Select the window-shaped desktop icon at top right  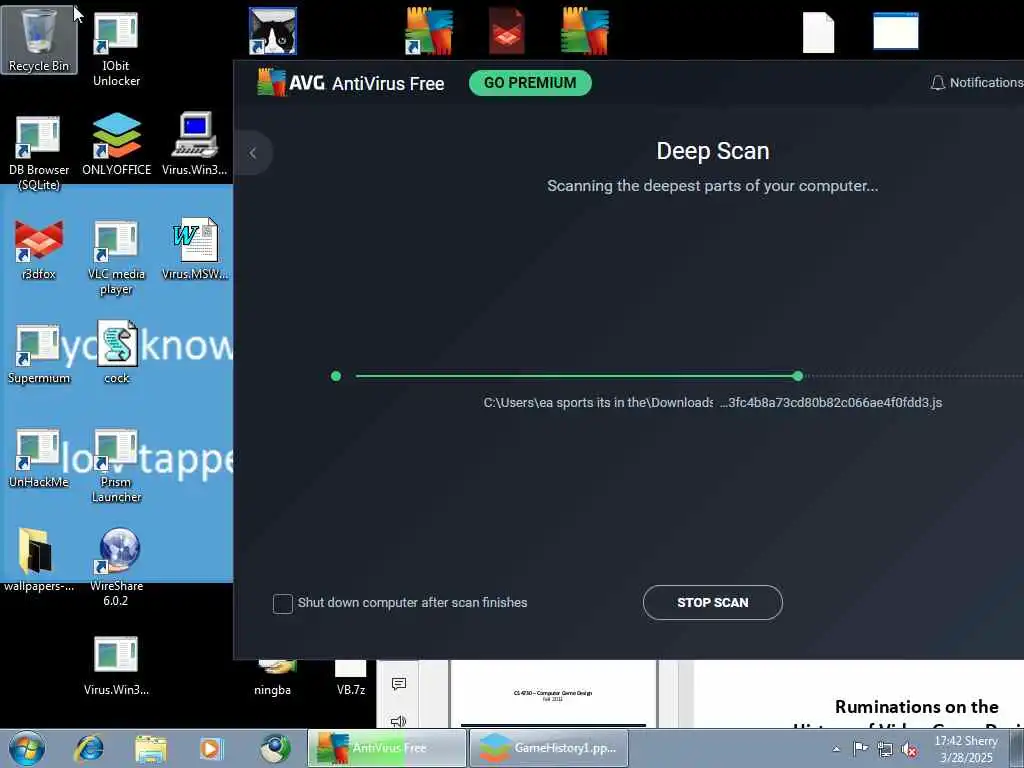click(896, 31)
